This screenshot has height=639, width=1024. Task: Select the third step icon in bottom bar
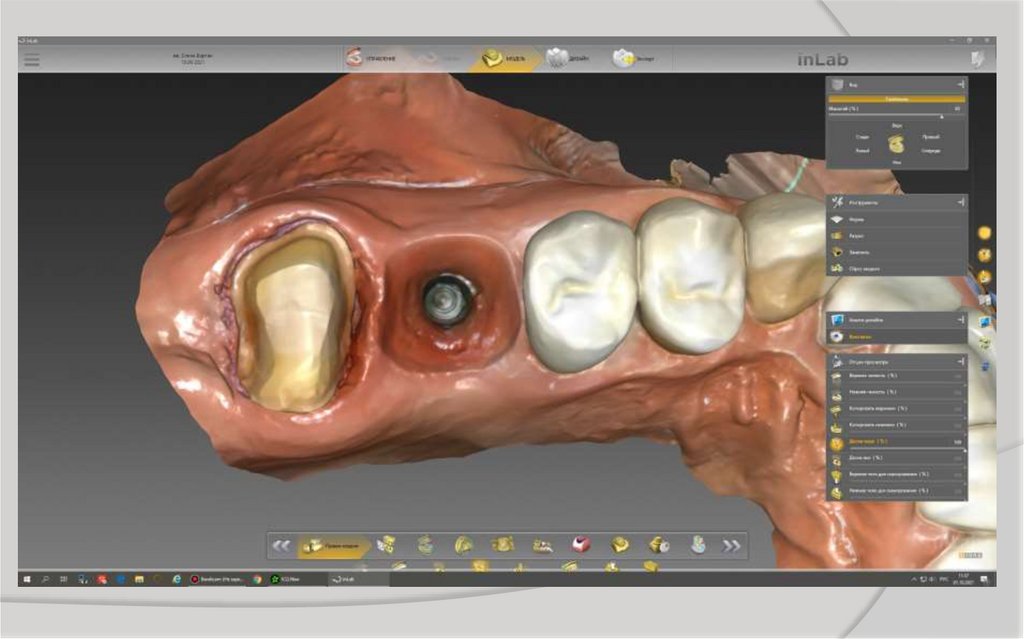pyautogui.click(x=425, y=545)
